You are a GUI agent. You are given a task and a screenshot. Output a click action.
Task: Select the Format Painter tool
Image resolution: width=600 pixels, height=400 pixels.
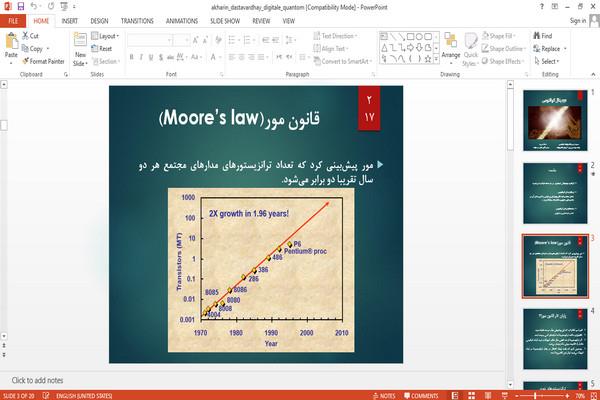pyautogui.click(x=43, y=61)
